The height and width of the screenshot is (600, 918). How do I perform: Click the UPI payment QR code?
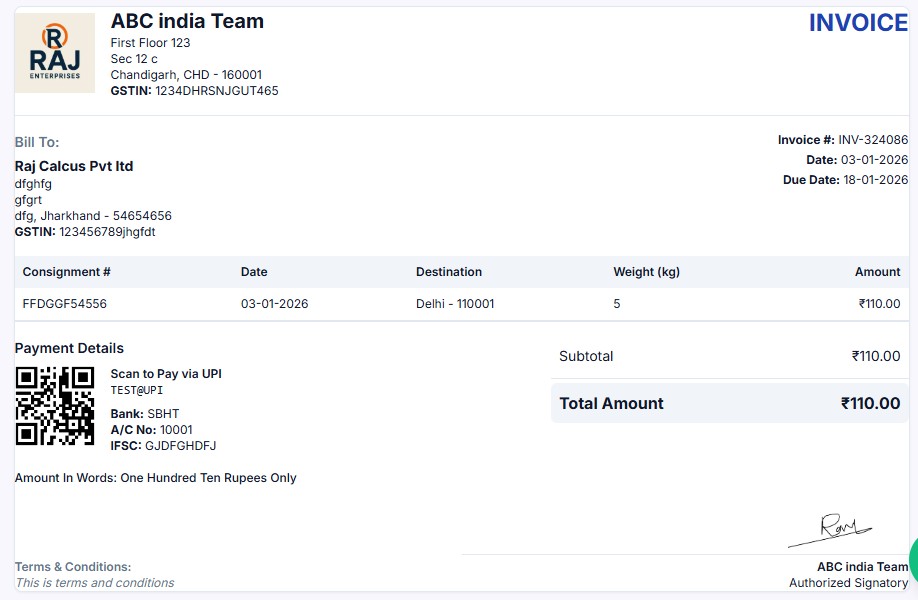pyautogui.click(x=55, y=406)
